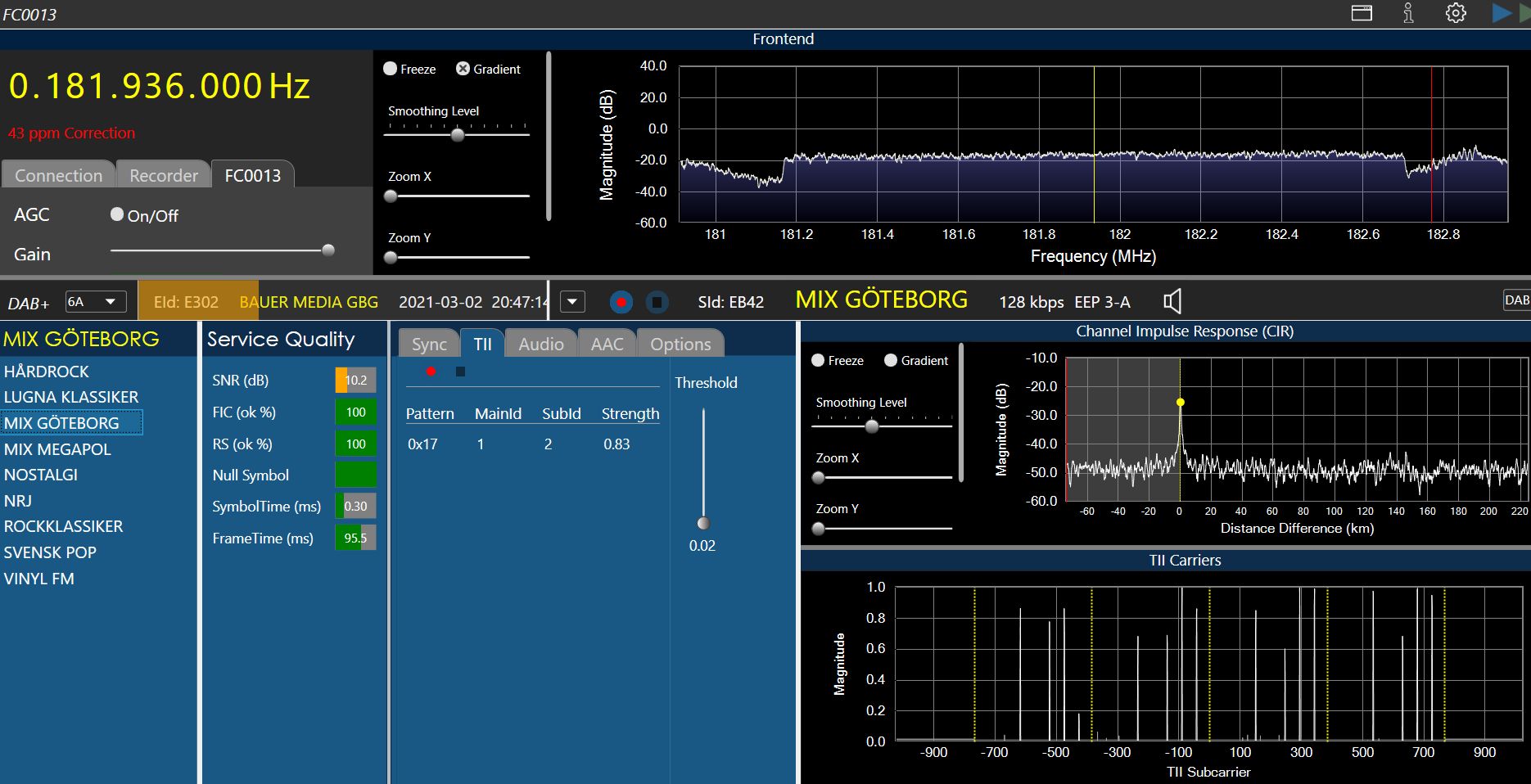Open the Sync tab
1531x784 pixels.
pyautogui.click(x=429, y=344)
